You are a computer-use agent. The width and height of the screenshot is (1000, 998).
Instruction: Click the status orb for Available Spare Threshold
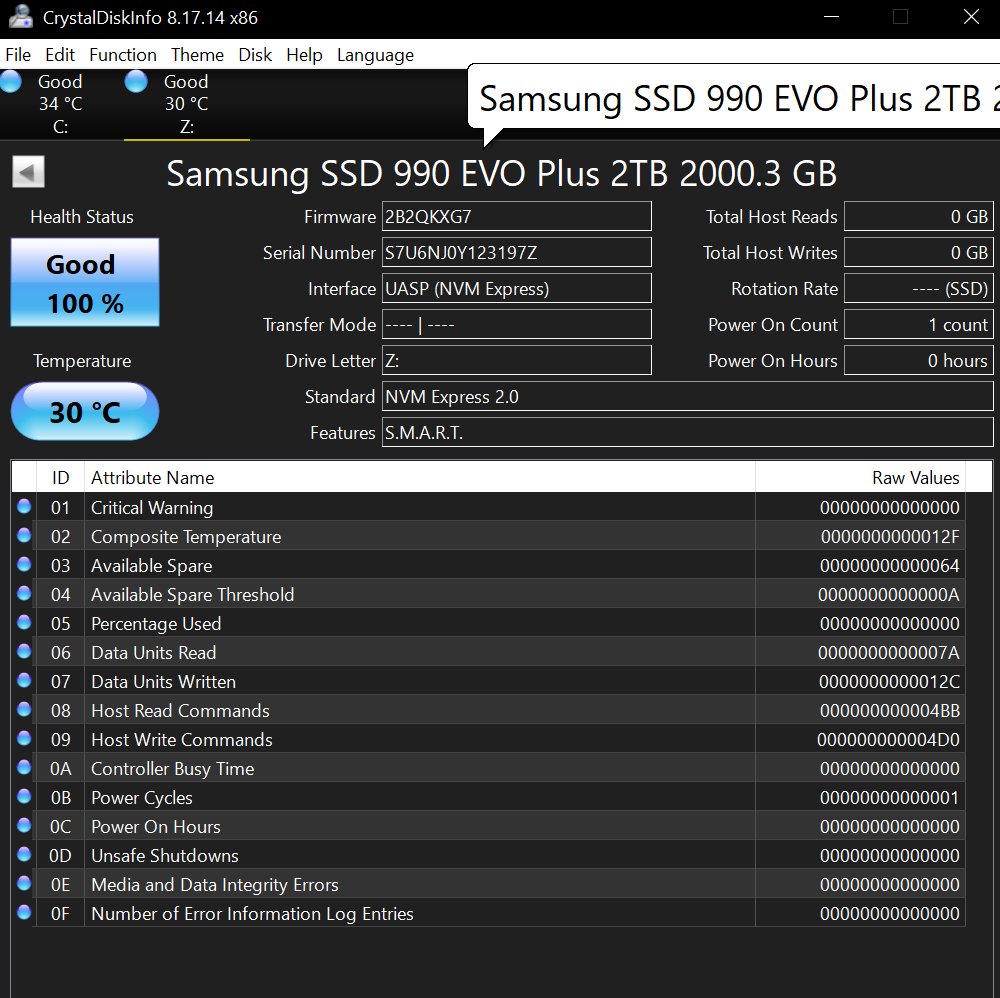pos(24,593)
